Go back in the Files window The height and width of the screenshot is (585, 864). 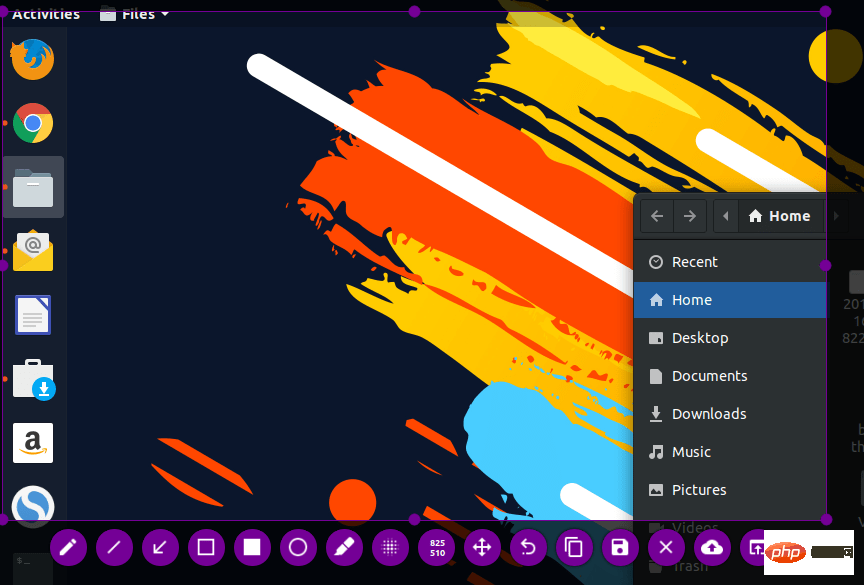[657, 216]
